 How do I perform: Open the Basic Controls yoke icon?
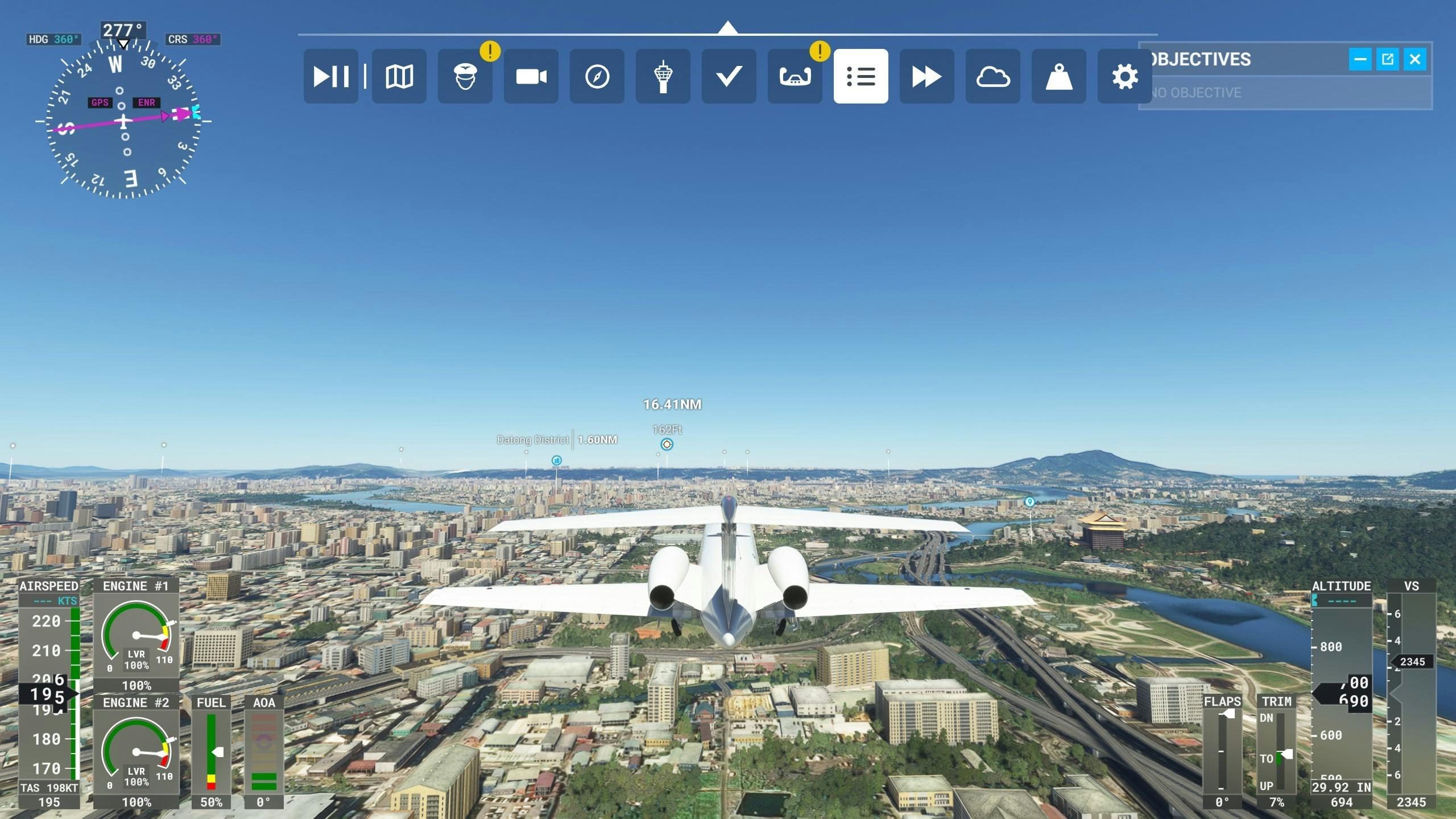(795, 76)
